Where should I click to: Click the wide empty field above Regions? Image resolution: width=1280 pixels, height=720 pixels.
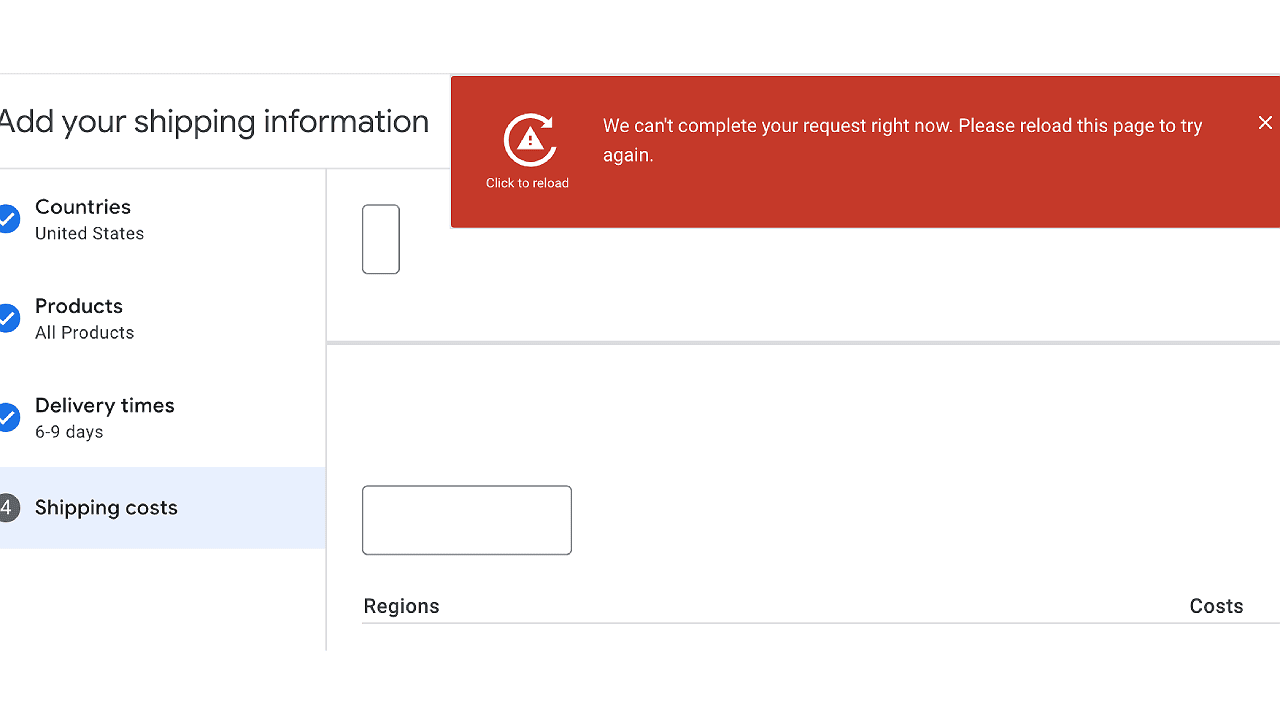(467, 520)
